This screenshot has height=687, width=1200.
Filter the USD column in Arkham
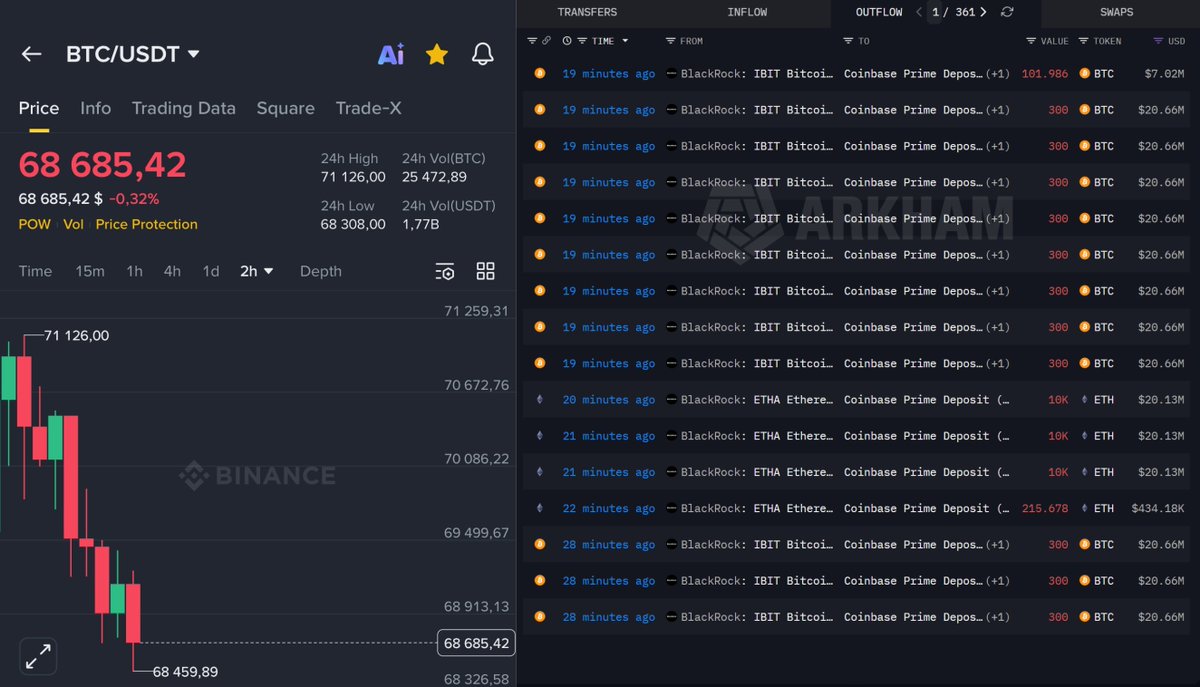click(1158, 41)
